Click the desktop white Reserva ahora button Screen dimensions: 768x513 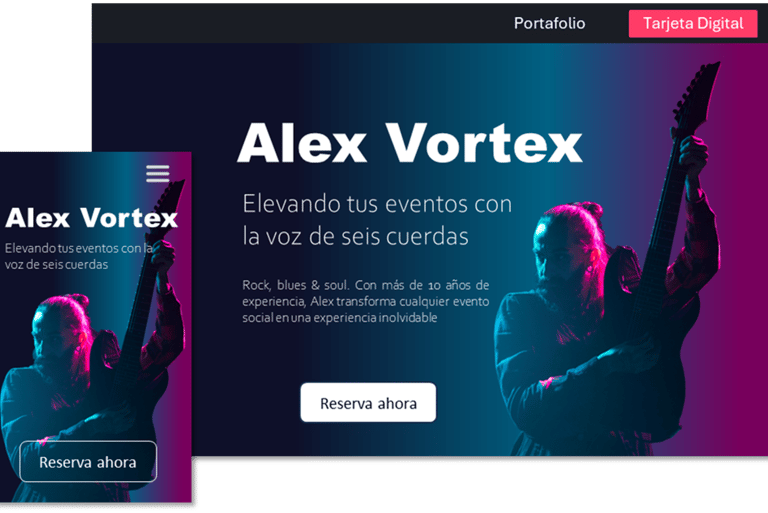coord(368,402)
